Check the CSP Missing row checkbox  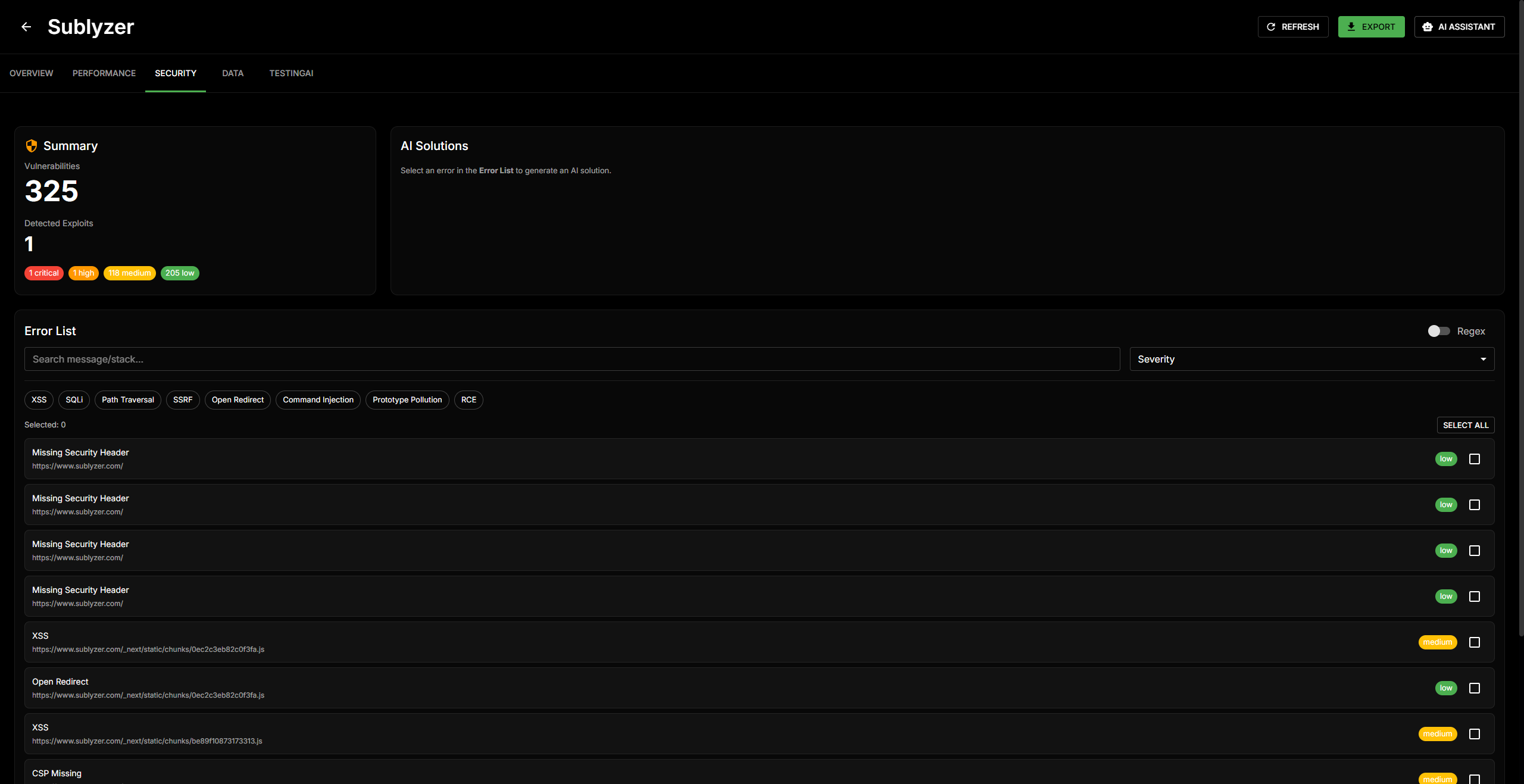coord(1474,779)
